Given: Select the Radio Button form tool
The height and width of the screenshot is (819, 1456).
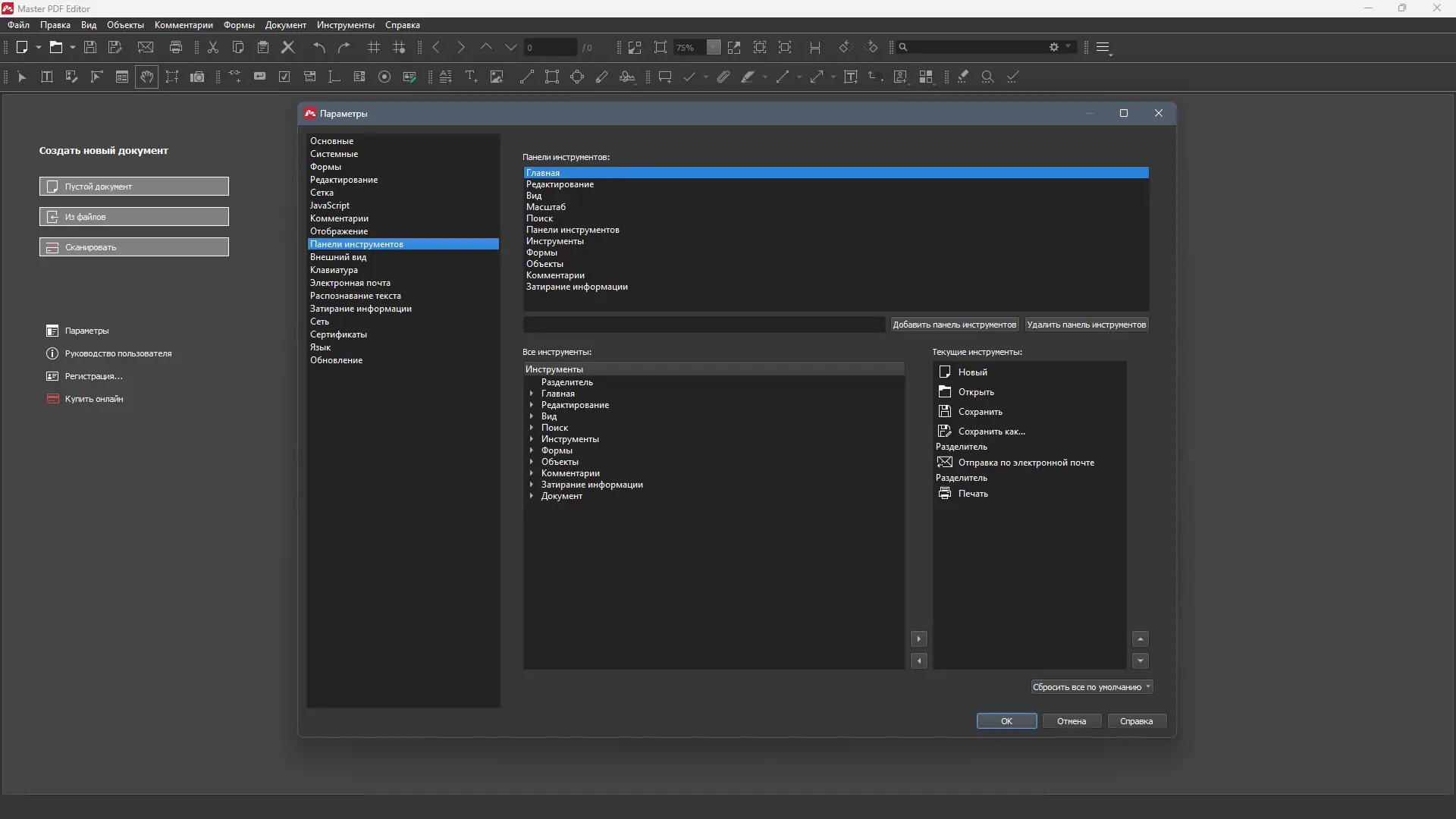Looking at the screenshot, I should [384, 77].
